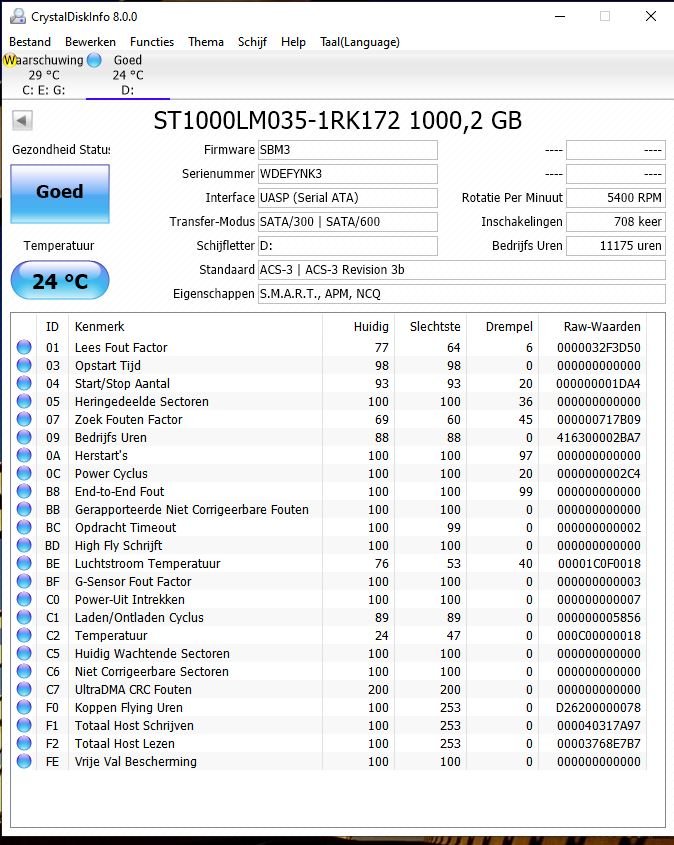Open the Help menu
The height and width of the screenshot is (845, 674).
click(293, 42)
